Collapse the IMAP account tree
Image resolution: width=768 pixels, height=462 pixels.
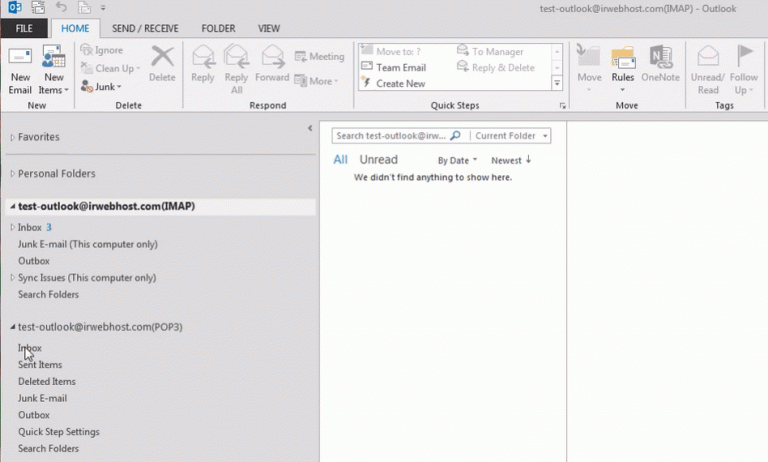click(13, 206)
